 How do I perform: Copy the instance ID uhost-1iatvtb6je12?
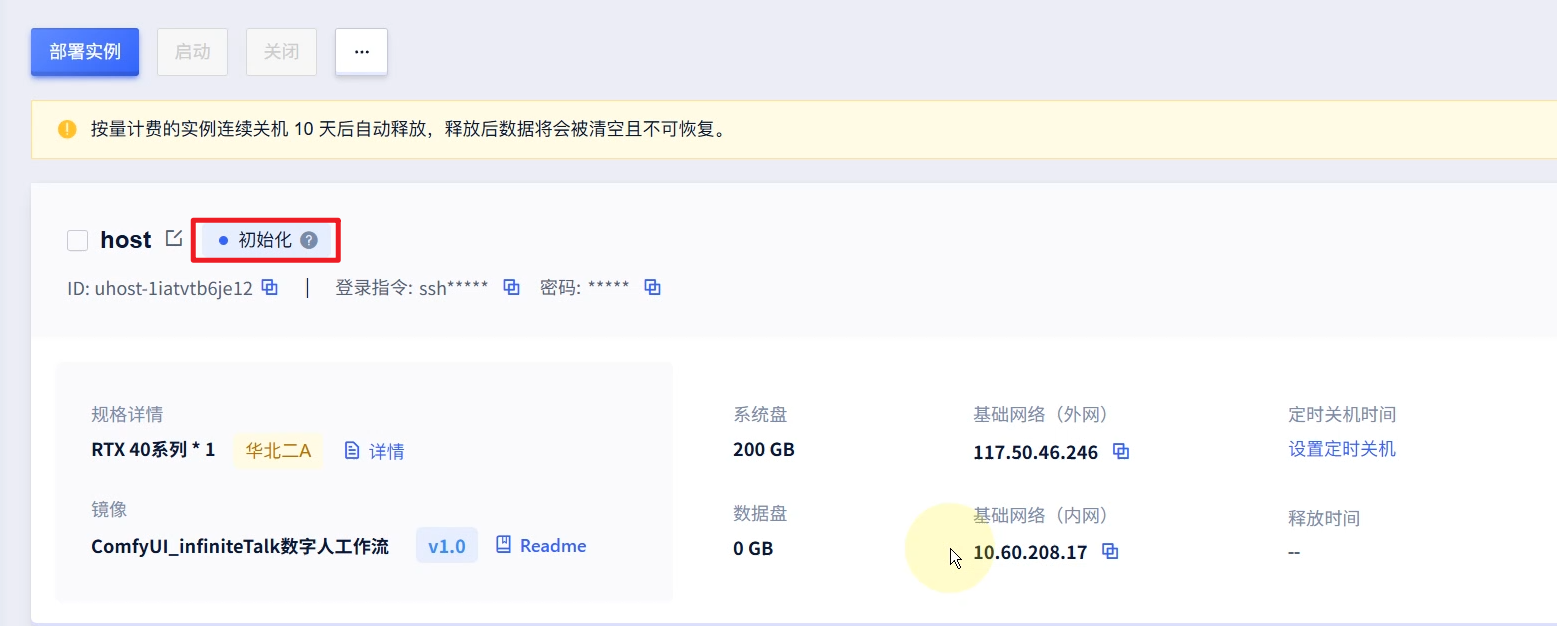click(x=269, y=287)
